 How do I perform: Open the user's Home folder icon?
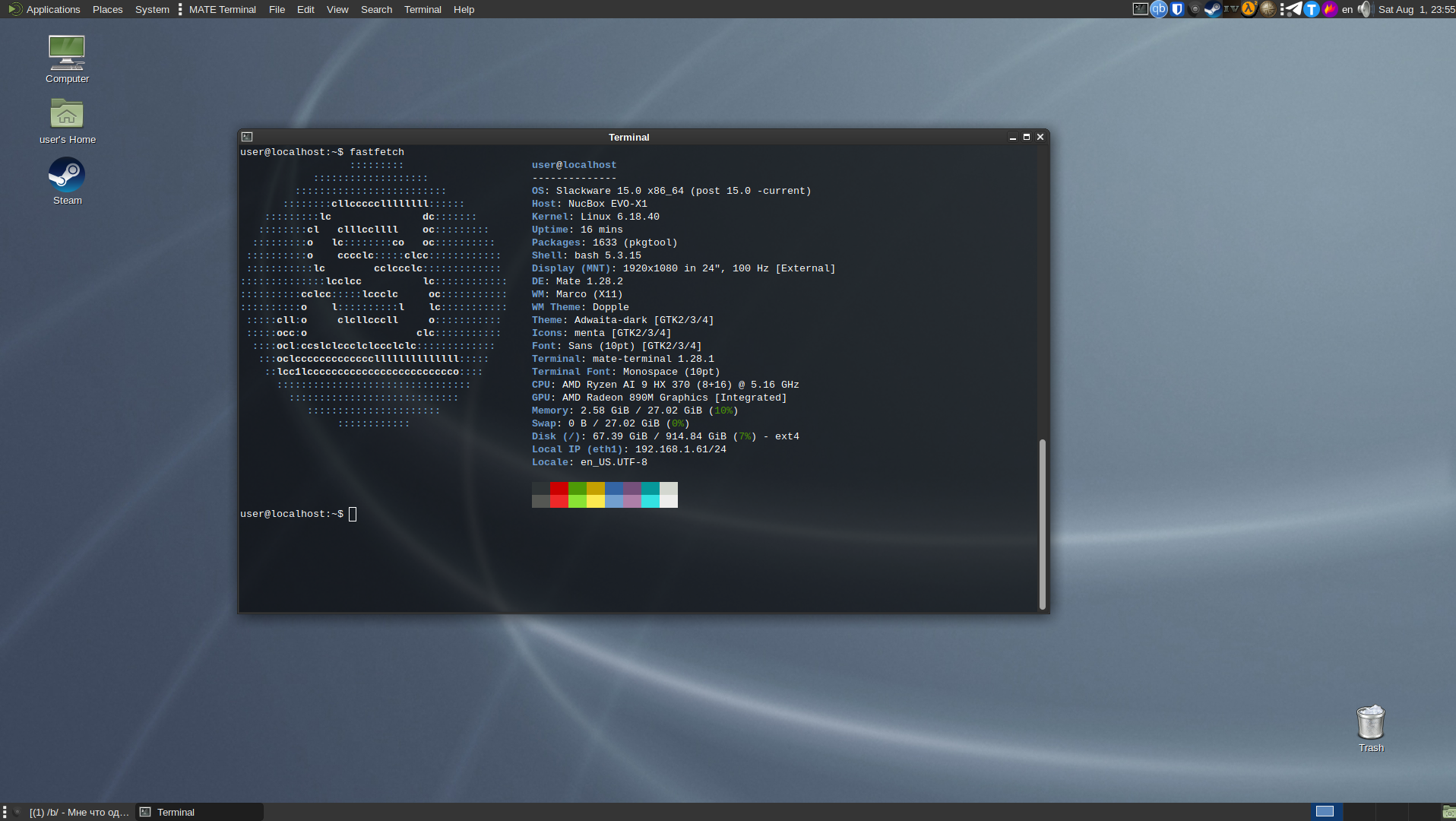67,121
